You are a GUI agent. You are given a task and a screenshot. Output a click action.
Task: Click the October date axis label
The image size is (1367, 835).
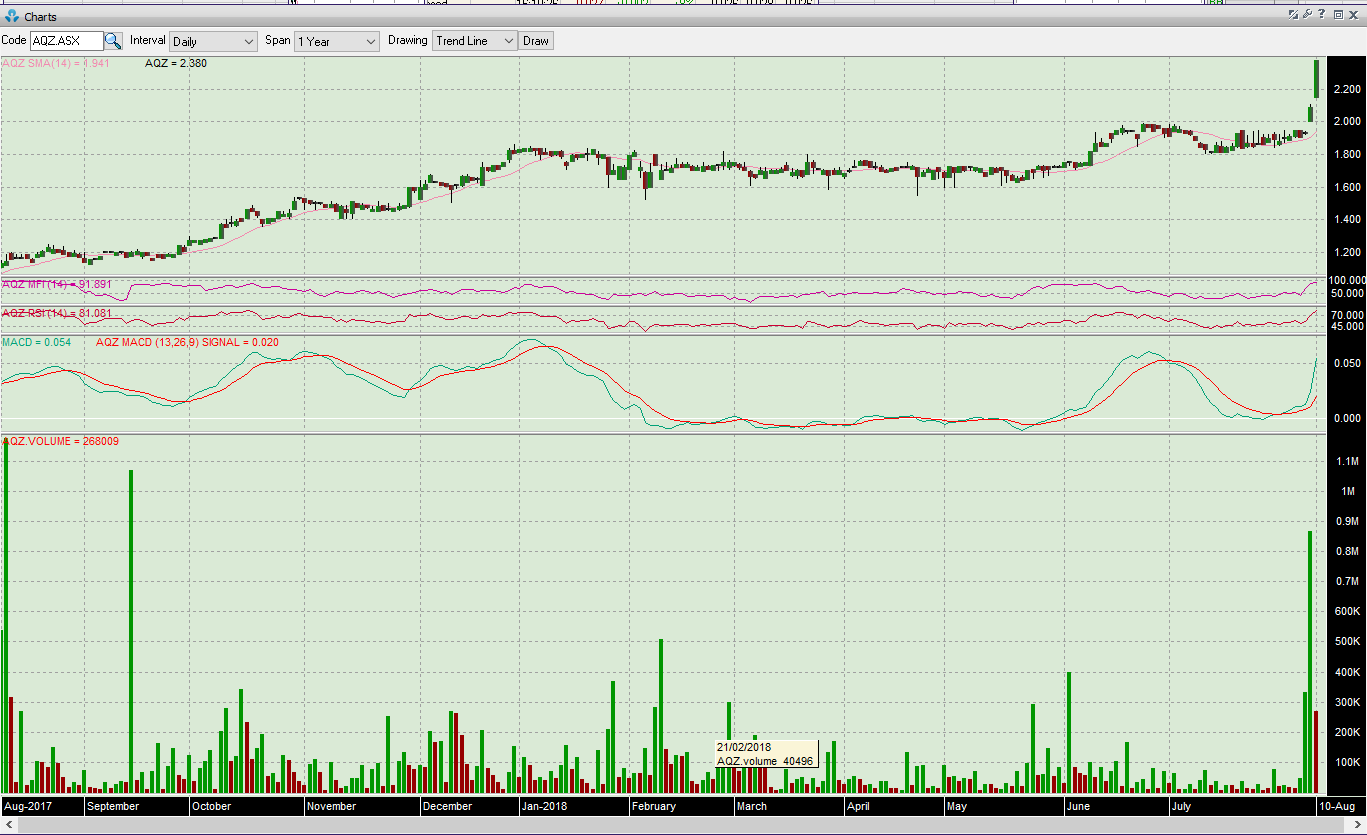212,806
